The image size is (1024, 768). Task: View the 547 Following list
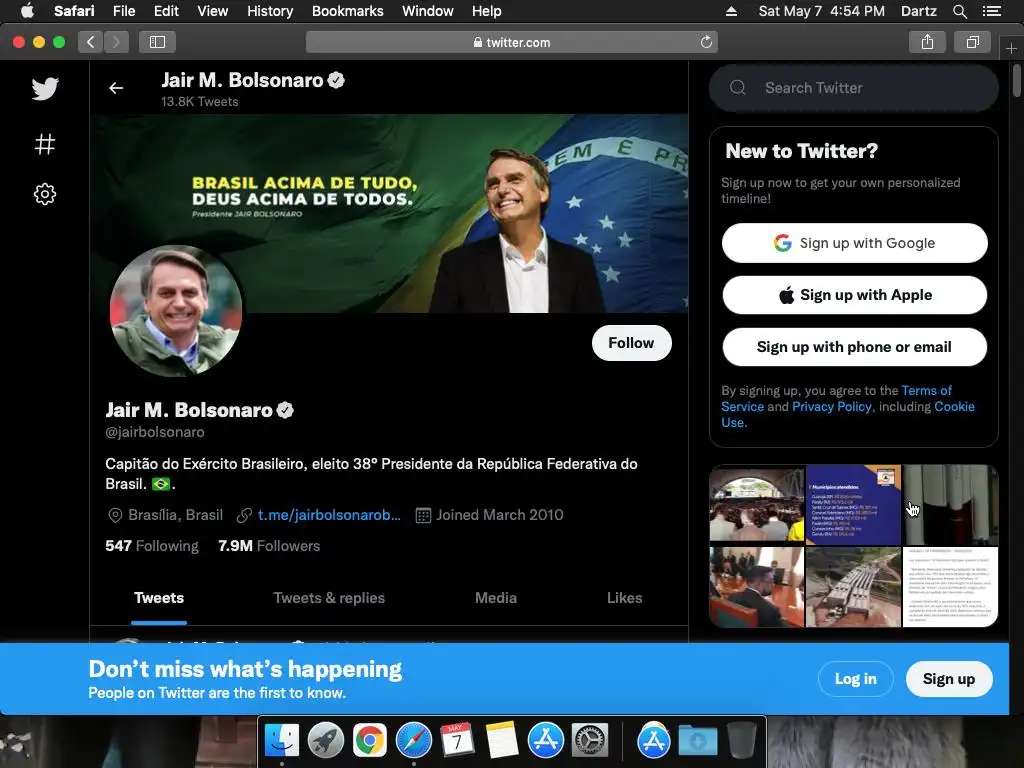152,546
